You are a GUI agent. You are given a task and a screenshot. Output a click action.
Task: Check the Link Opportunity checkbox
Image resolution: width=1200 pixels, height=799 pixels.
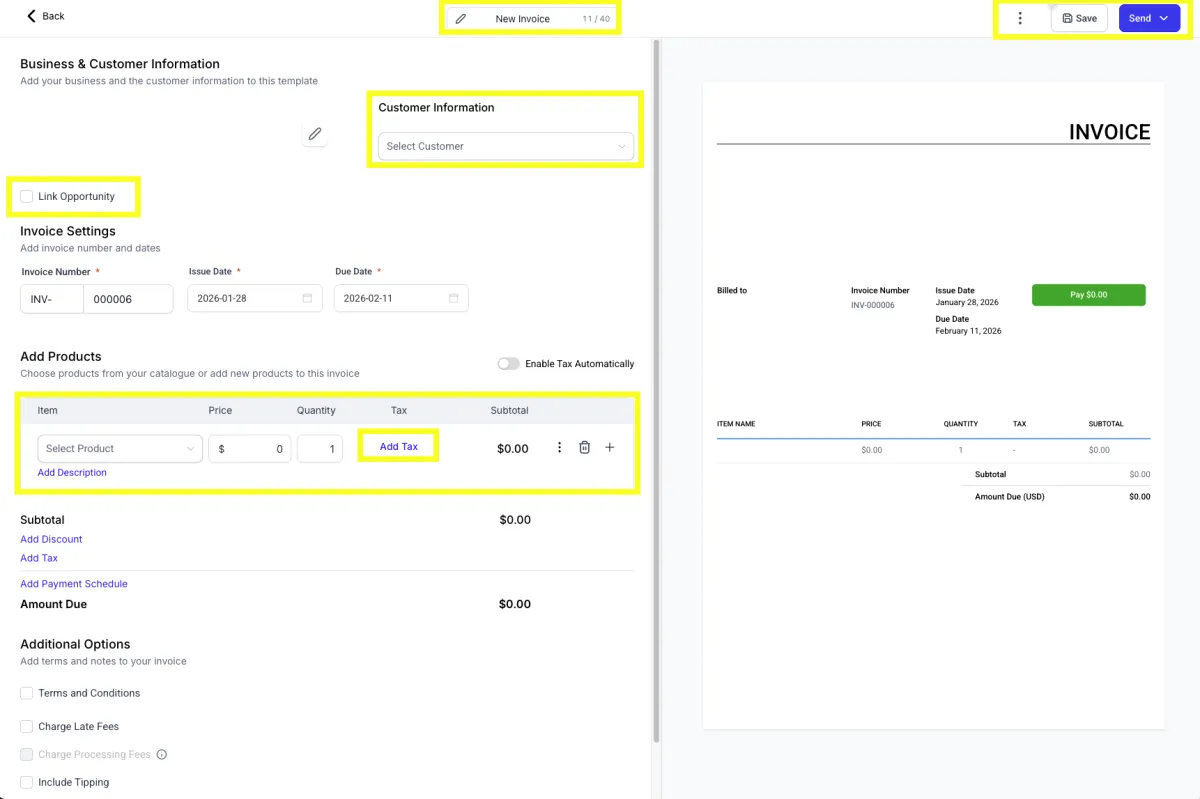(27, 197)
